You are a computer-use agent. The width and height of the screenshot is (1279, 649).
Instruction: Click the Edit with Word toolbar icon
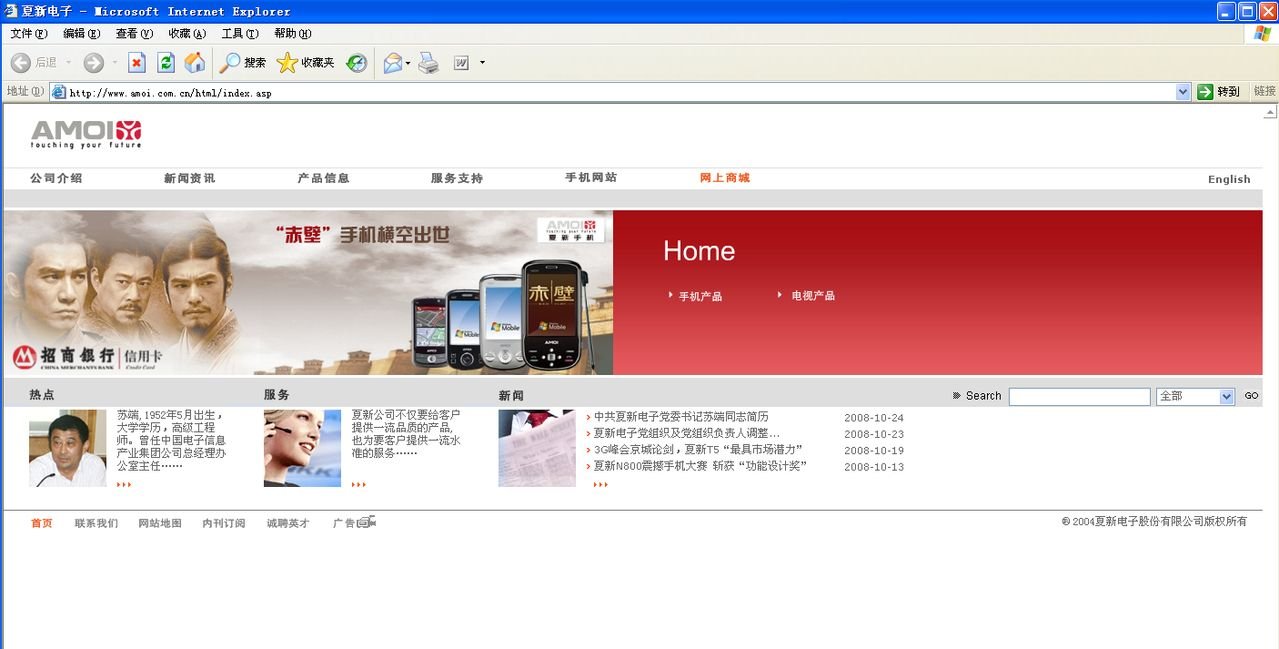[461, 63]
